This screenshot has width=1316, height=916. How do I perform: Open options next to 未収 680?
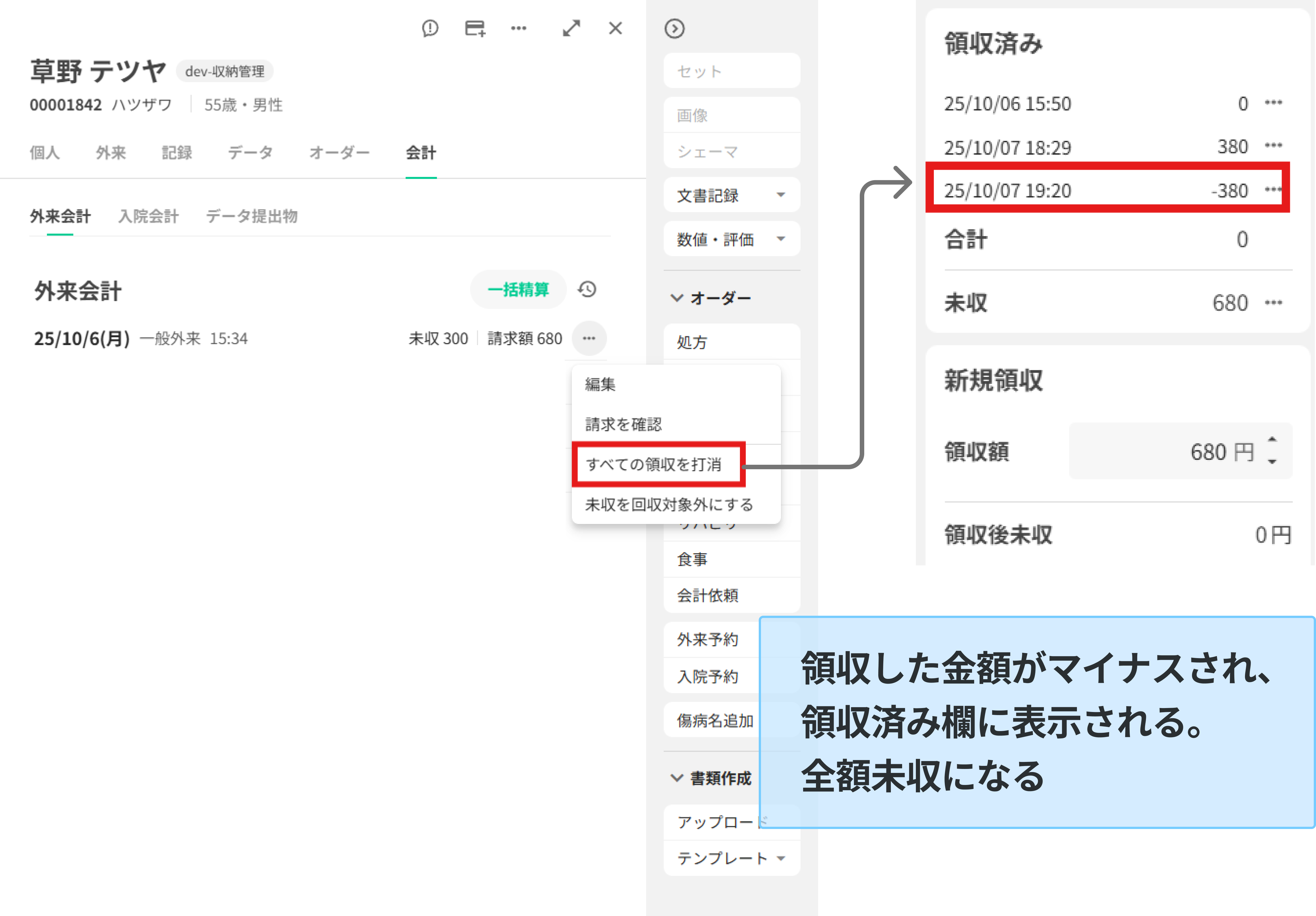coord(1273,303)
